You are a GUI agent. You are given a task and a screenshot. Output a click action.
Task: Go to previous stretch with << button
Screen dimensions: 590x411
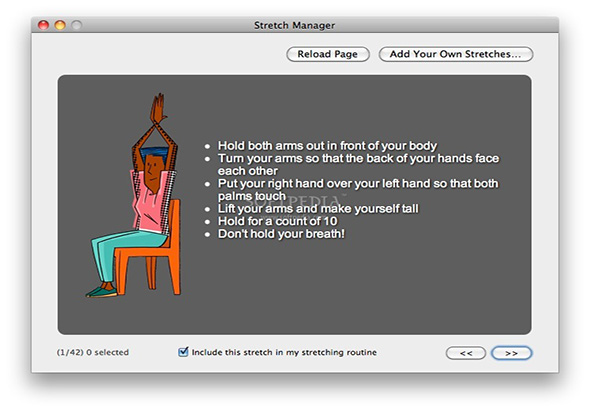point(466,353)
